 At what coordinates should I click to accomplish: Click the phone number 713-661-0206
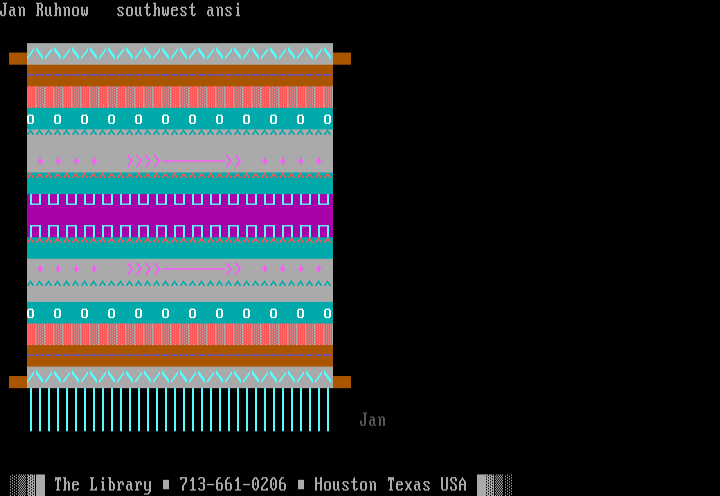click(233, 485)
